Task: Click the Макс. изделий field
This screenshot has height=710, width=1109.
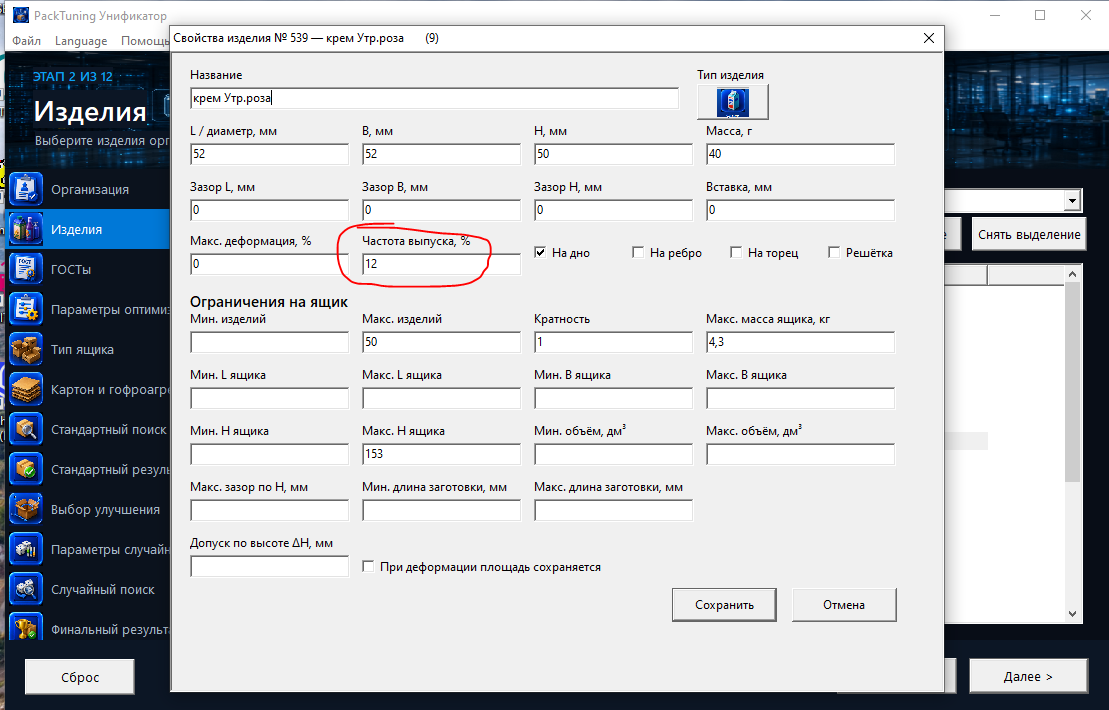Action: (x=441, y=342)
